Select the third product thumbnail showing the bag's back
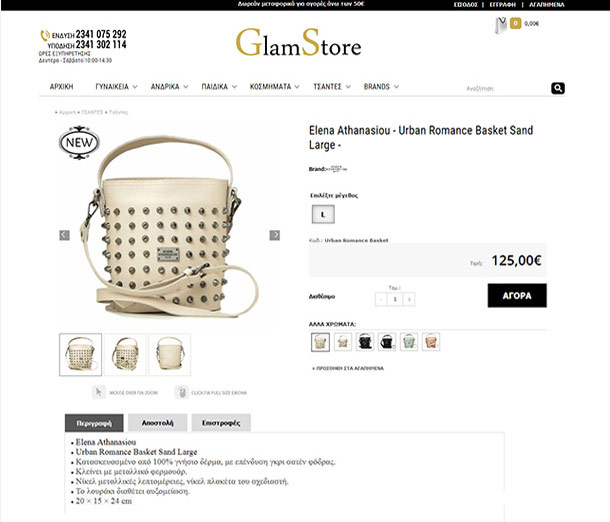This screenshot has width=610, height=522. [170, 354]
